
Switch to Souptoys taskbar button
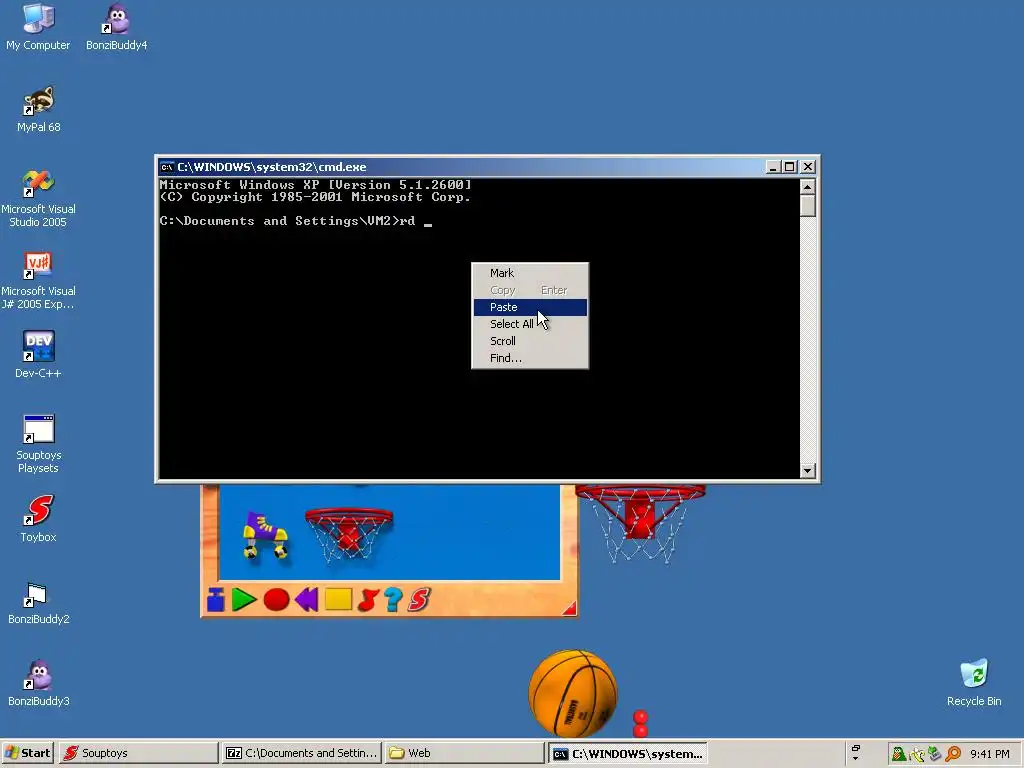pyautogui.click(x=138, y=753)
